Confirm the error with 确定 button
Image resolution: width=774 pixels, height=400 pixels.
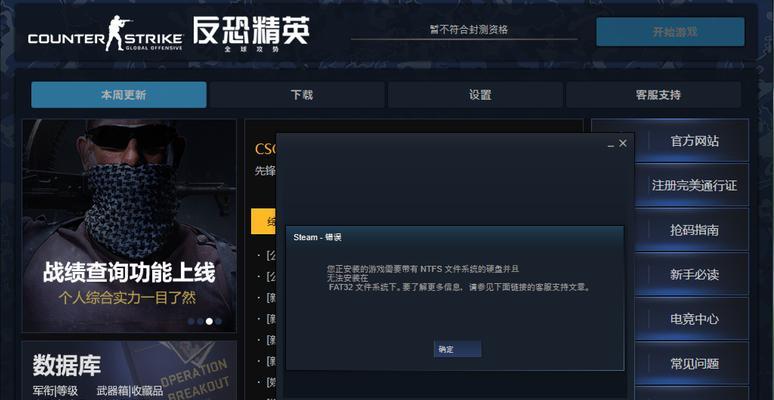tap(457, 349)
